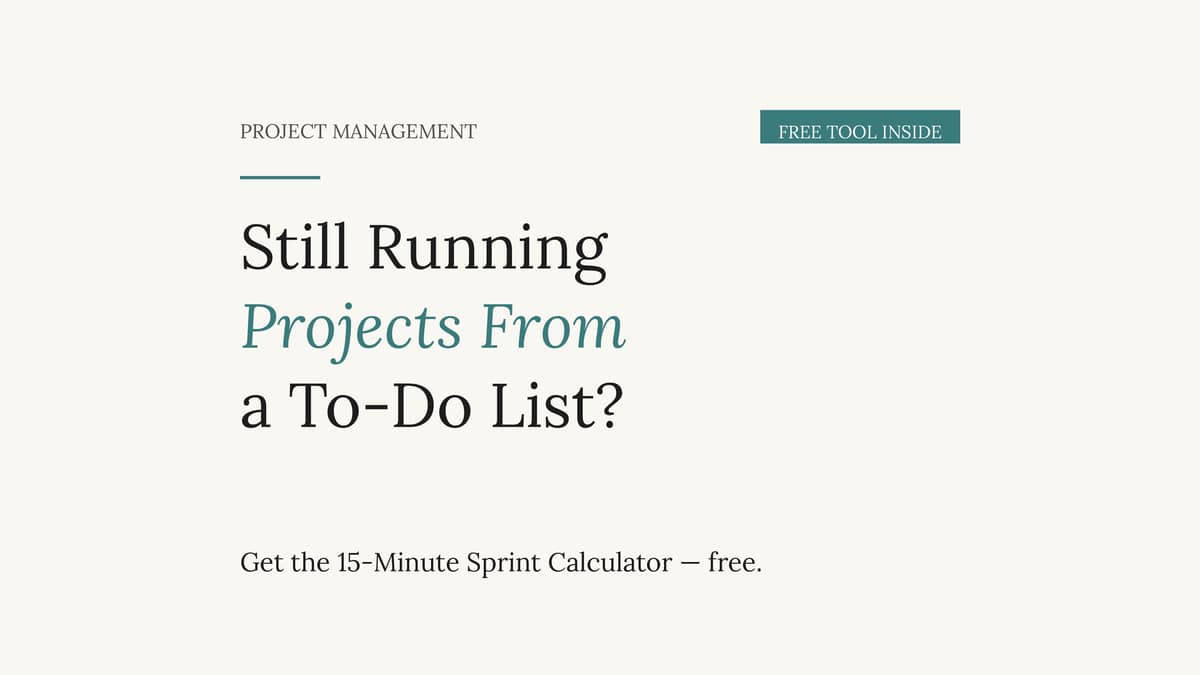Select the PROJECT MANAGEMENT category label
Image resolution: width=1200 pixels, height=675 pixels.
(x=358, y=131)
